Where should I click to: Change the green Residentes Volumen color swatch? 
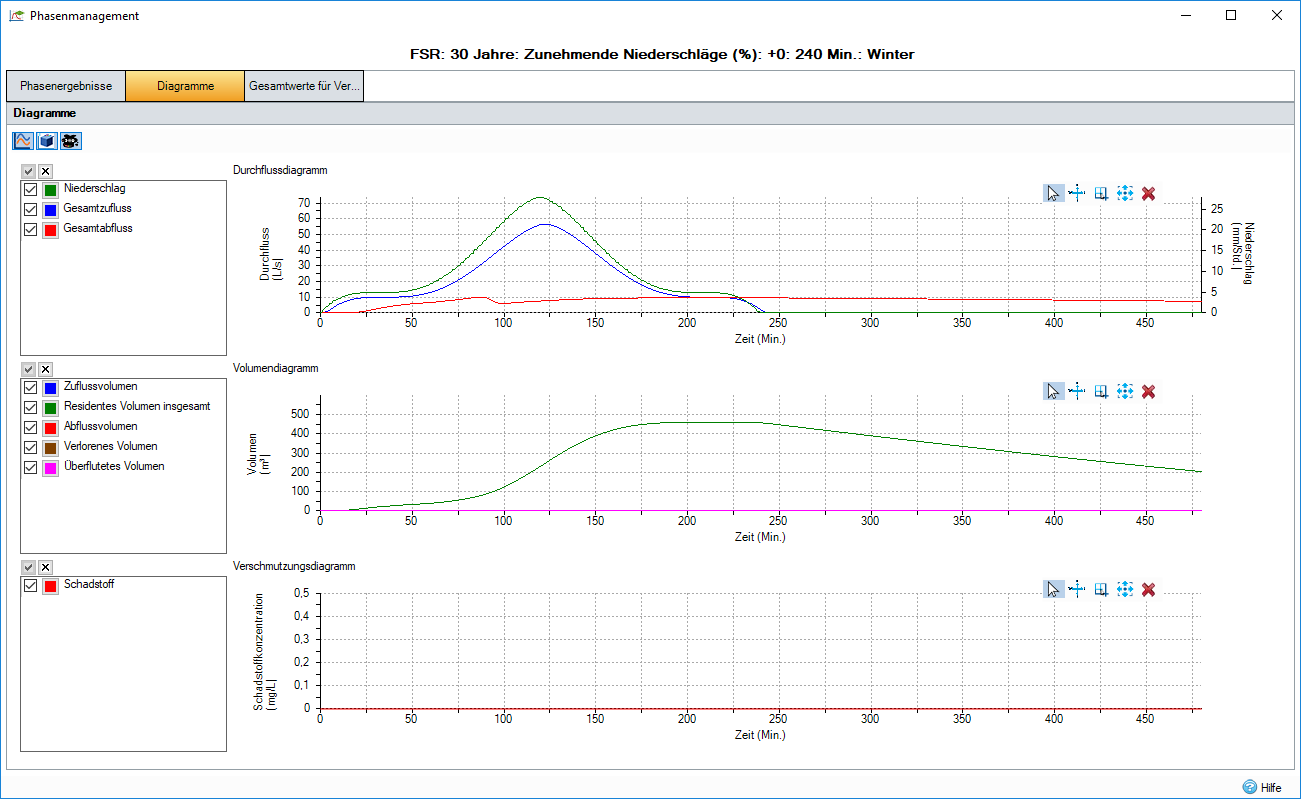point(50,407)
